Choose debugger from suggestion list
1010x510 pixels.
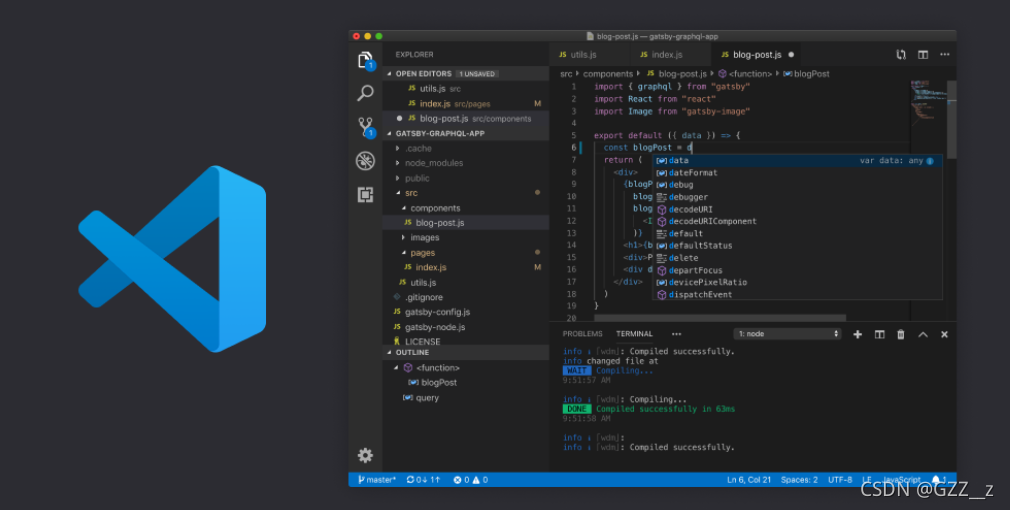coord(797,197)
